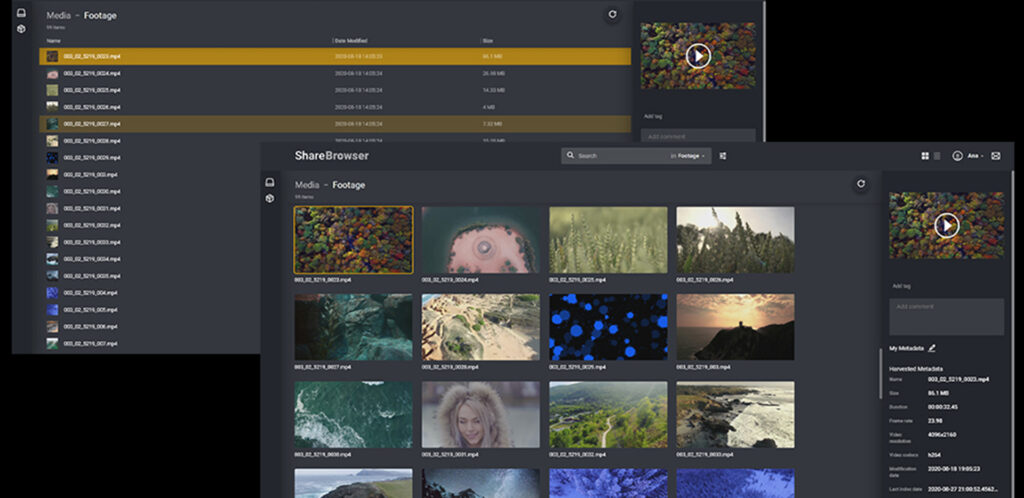Viewport: 1024px width, 498px height.
Task: Select the last visible row in list view
Action: [x=150, y=343]
